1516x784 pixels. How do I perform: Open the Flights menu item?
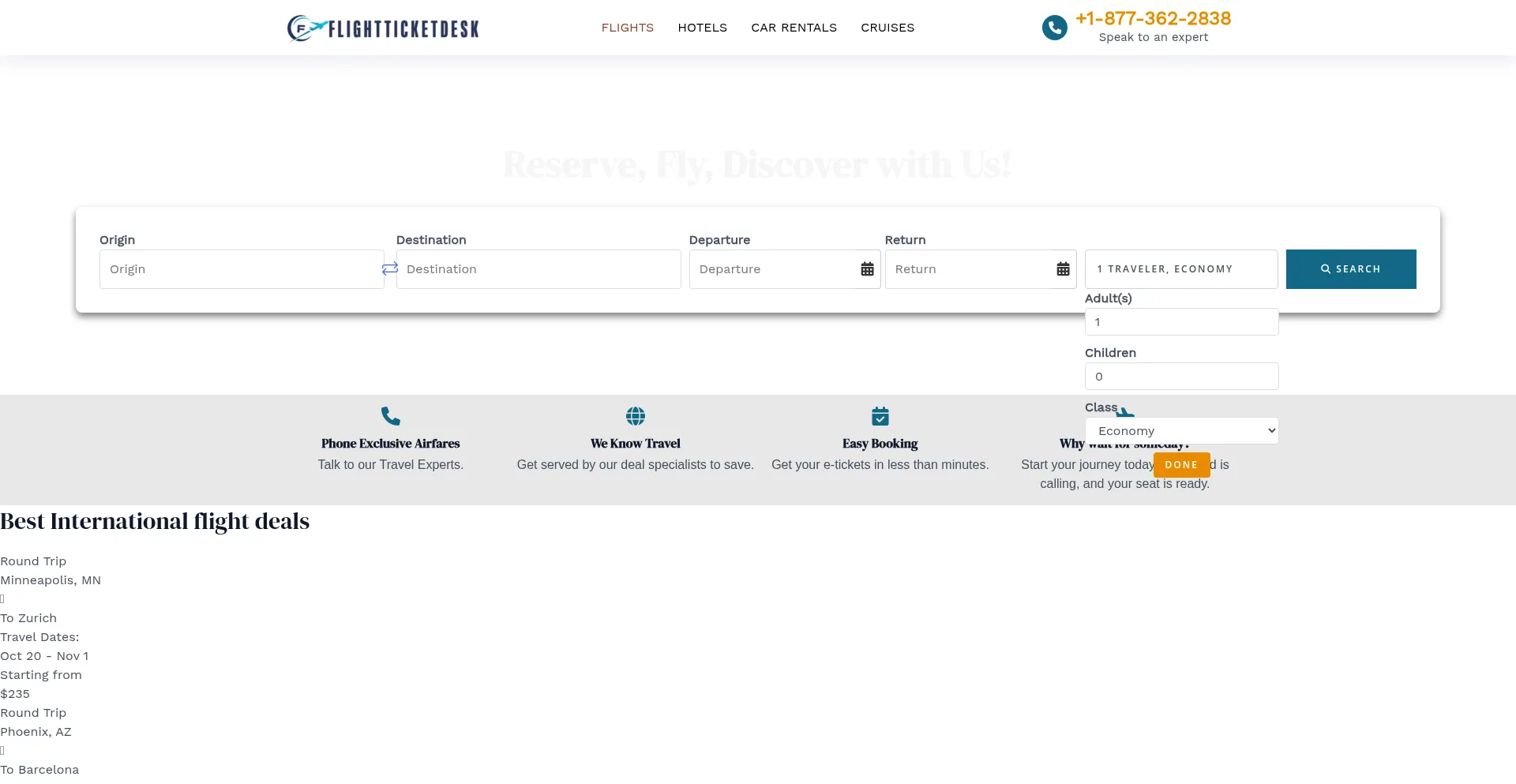pyautogui.click(x=628, y=28)
